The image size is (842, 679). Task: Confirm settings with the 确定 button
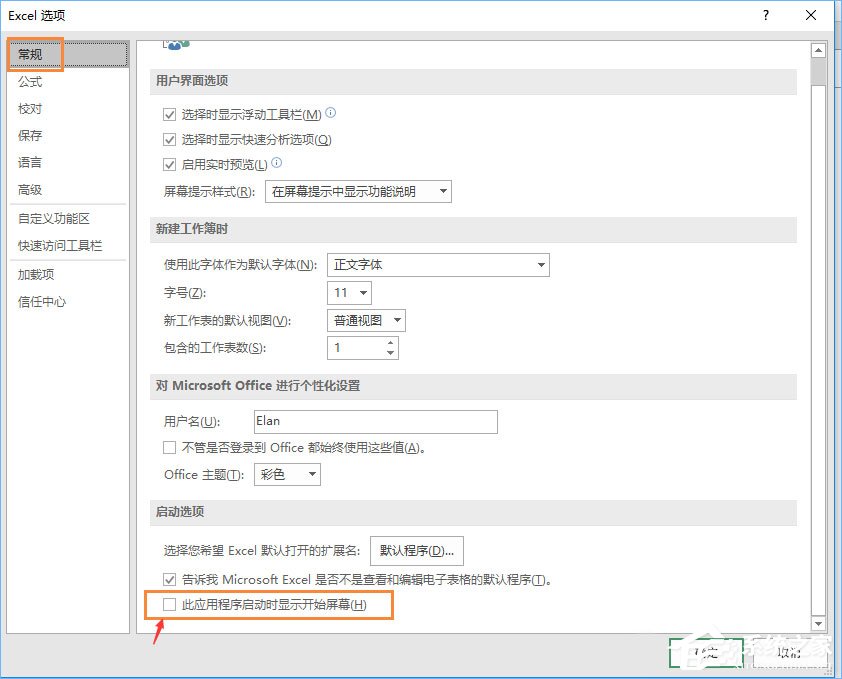(706, 650)
